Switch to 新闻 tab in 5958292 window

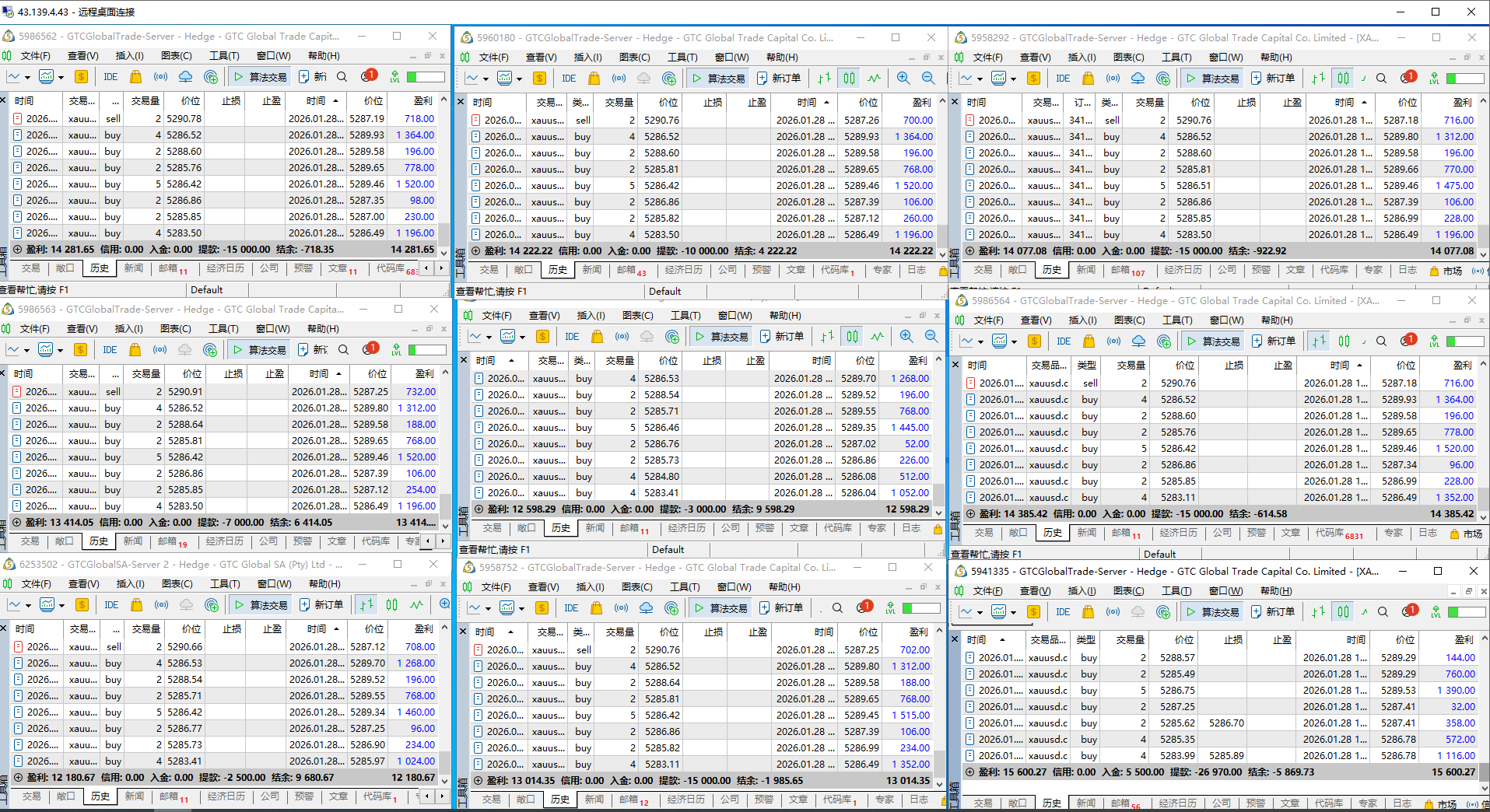tap(1086, 270)
